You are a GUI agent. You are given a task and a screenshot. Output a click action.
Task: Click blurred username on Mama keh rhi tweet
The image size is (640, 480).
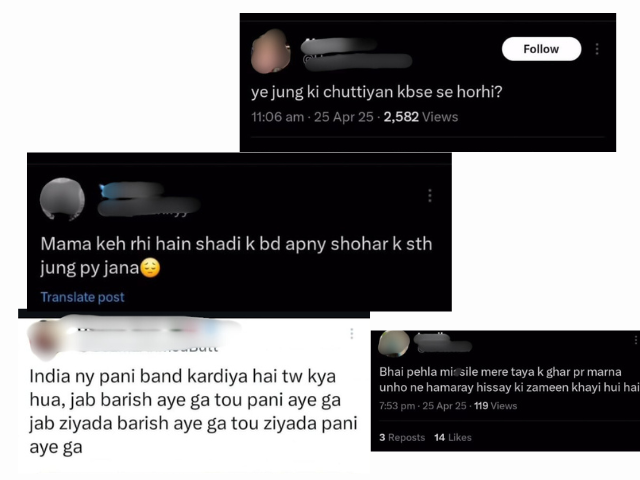click(x=131, y=190)
